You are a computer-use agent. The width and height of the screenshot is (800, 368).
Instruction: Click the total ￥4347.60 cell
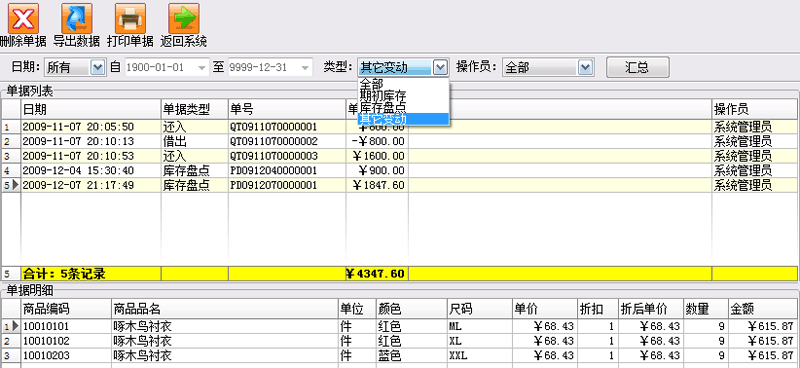pyautogui.click(x=377, y=274)
